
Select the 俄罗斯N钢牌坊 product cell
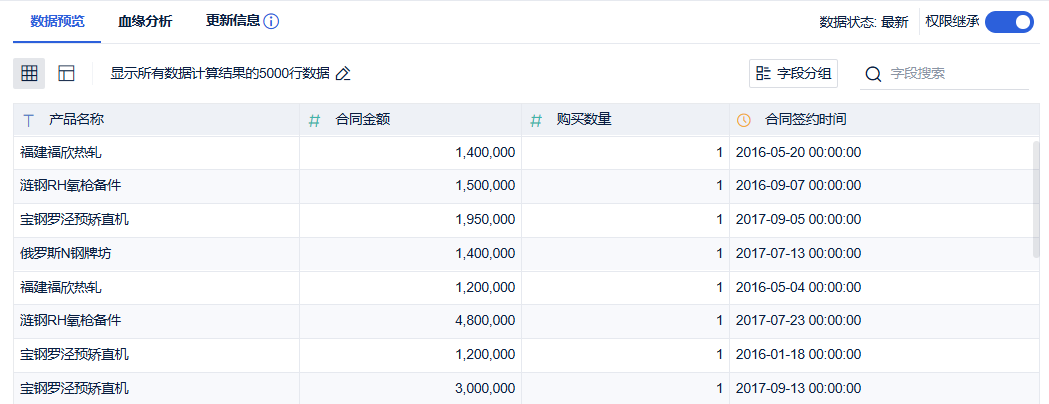(x=66, y=254)
